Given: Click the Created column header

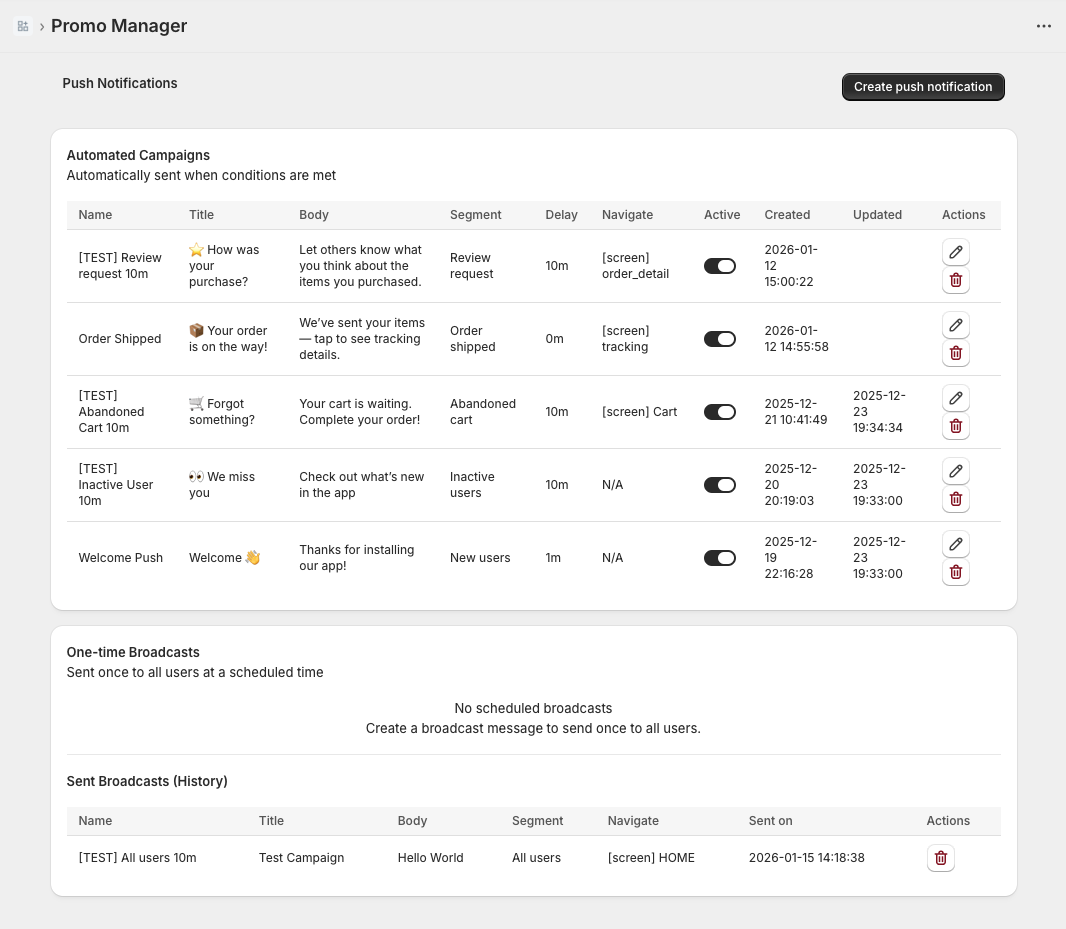Looking at the screenshot, I should point(787,215).
